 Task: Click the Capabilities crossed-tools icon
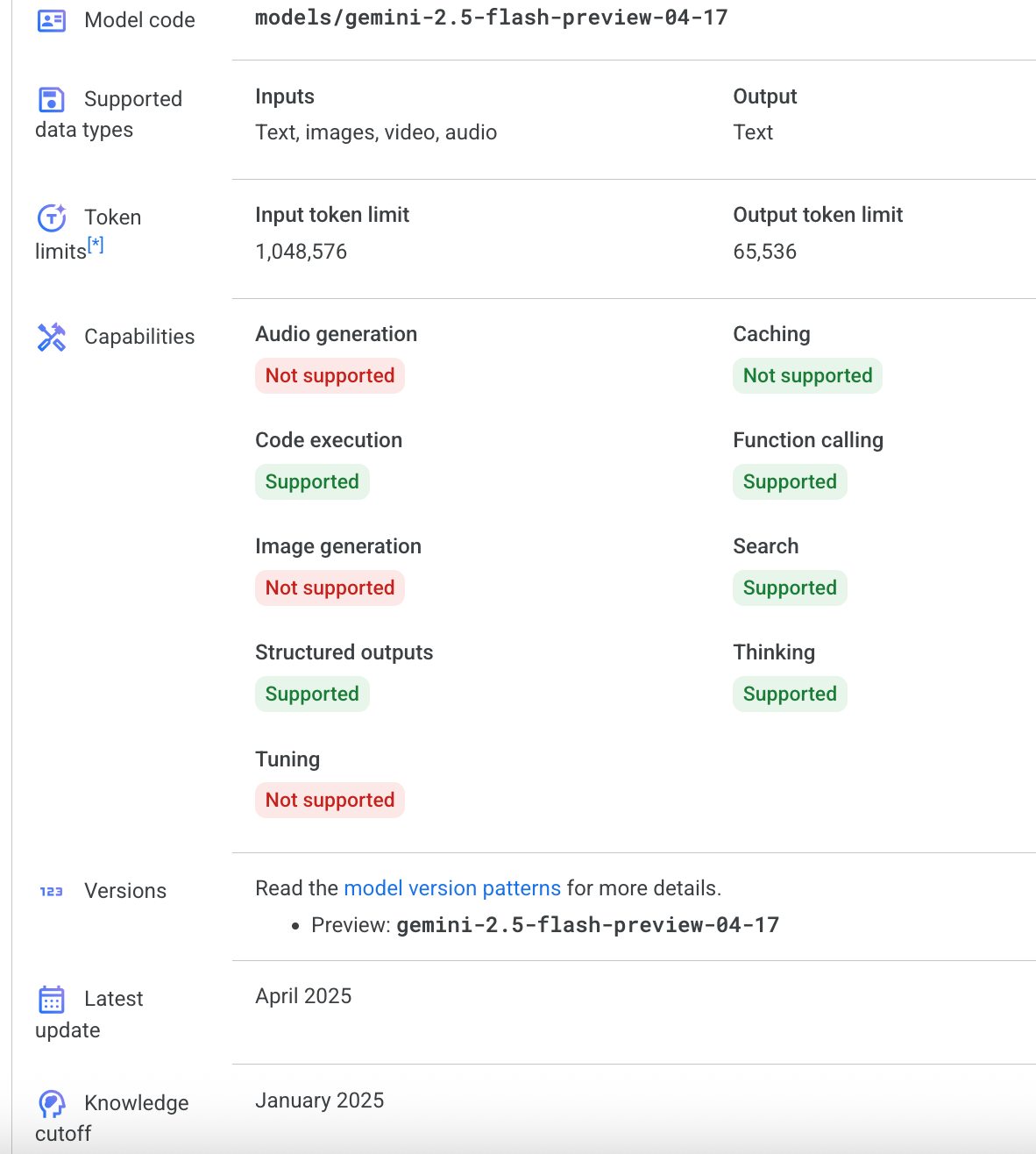pyautogui.click(x=52, y=336)
